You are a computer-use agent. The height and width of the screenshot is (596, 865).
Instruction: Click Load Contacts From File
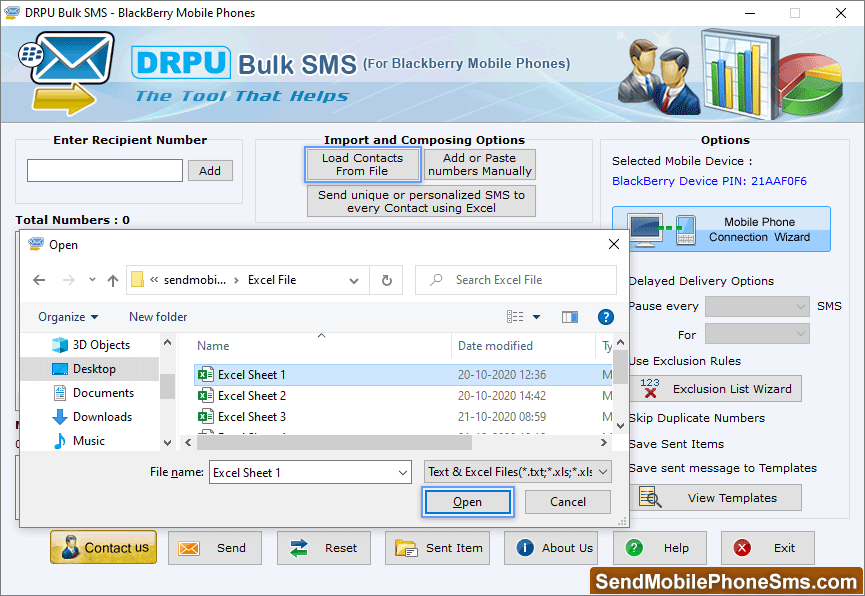tap(362, 164)
